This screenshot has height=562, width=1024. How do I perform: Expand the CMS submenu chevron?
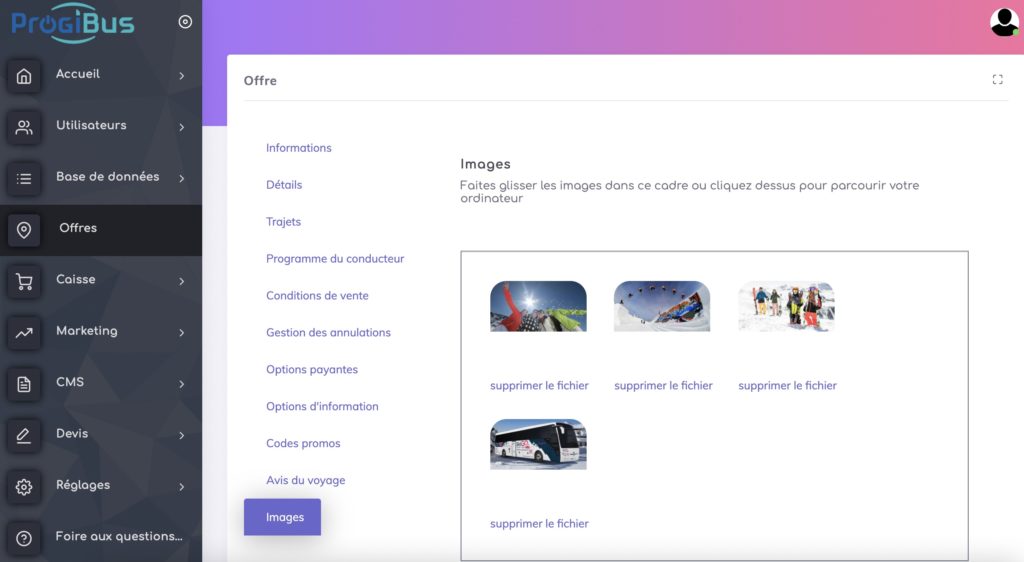pos(182,384)
